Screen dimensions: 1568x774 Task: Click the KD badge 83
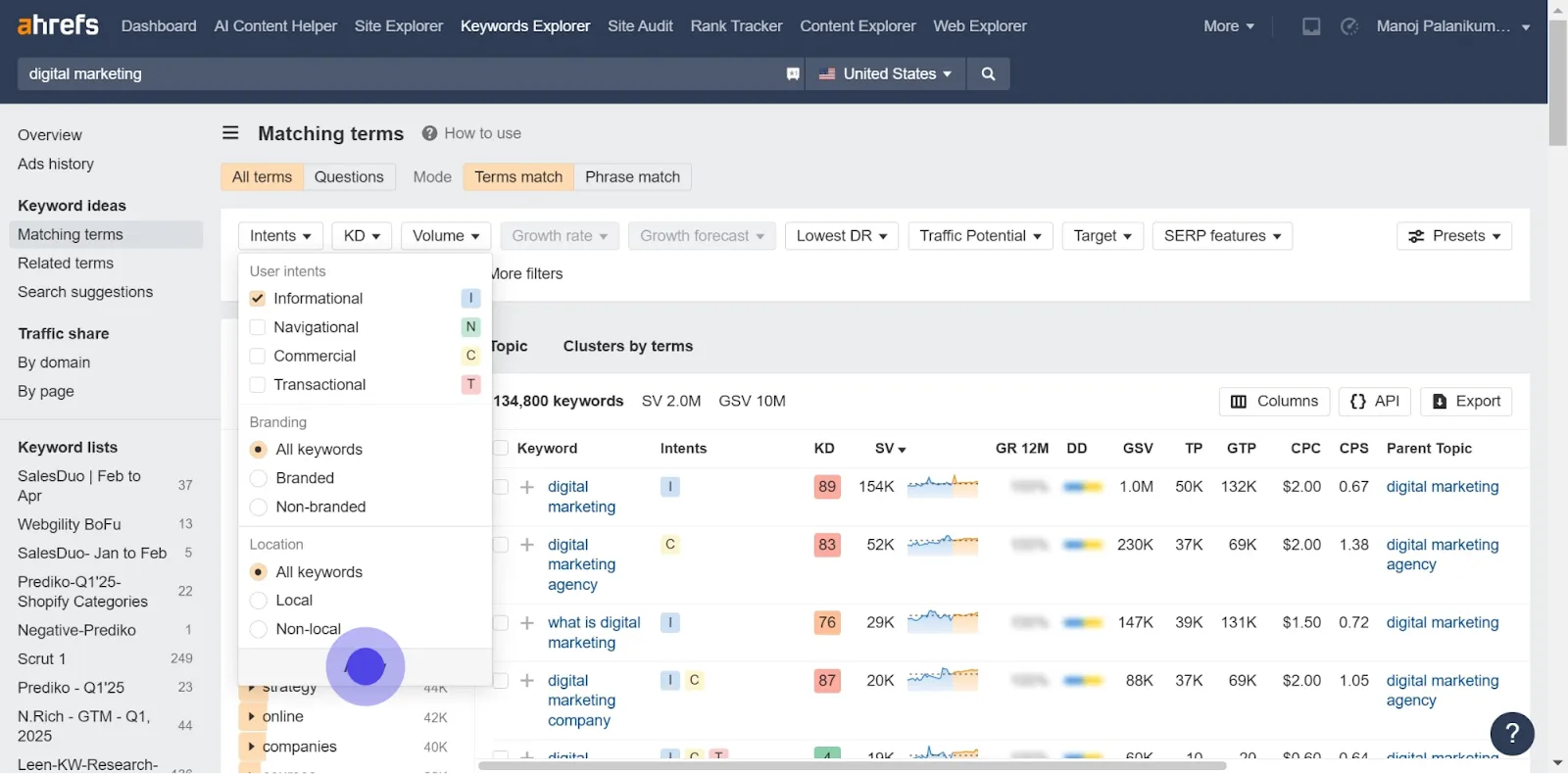point(827,545)
